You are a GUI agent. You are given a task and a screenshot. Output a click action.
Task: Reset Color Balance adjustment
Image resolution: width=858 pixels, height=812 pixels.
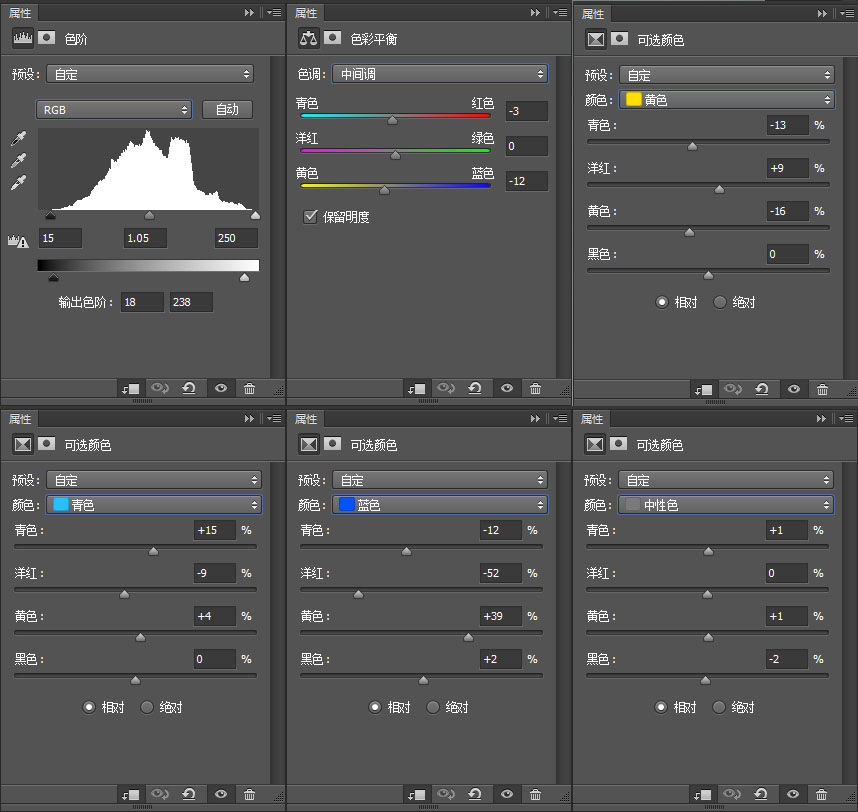click(475, 388)
